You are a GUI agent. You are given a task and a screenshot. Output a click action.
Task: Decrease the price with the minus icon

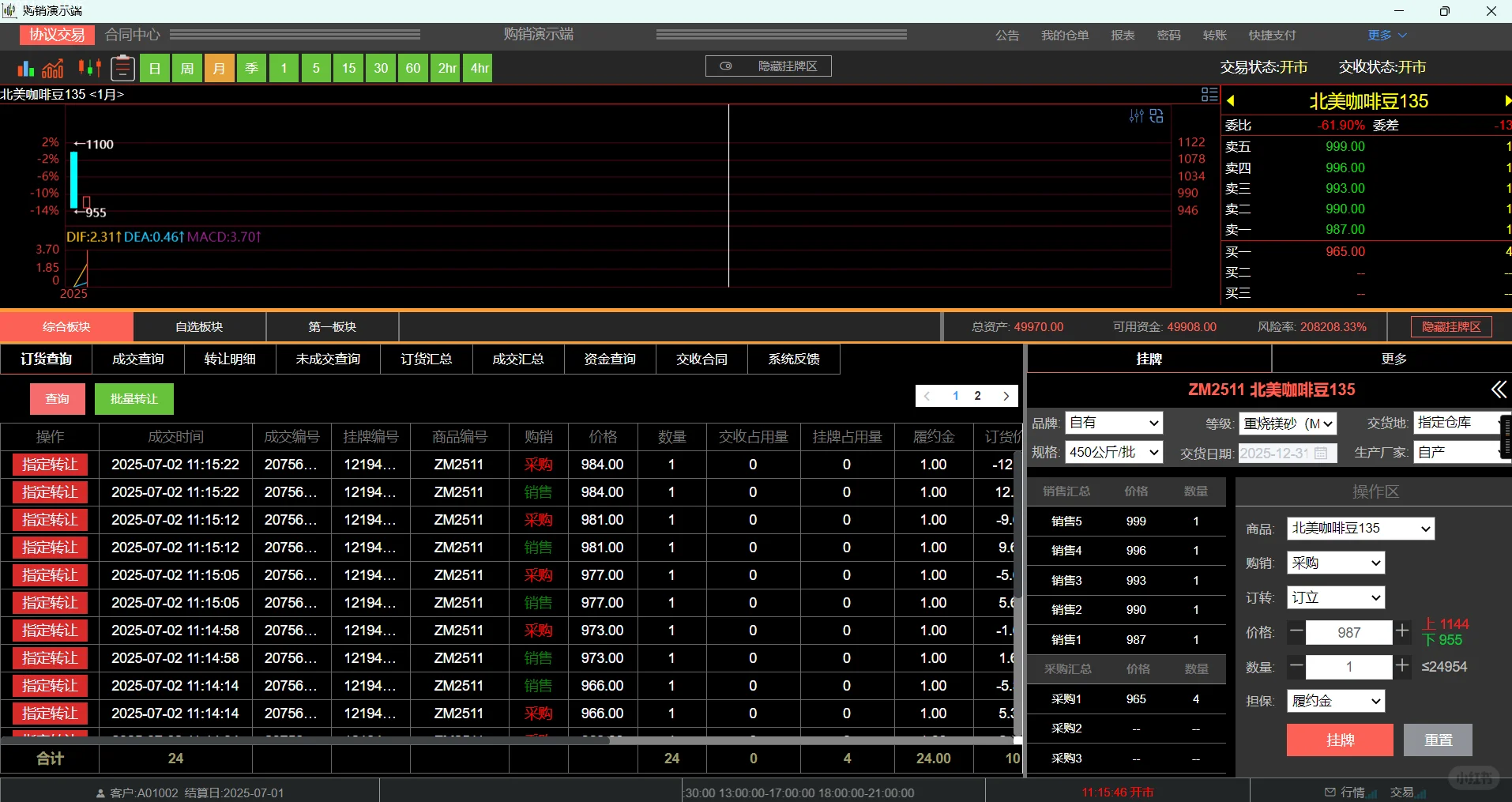coord(1296,631)
